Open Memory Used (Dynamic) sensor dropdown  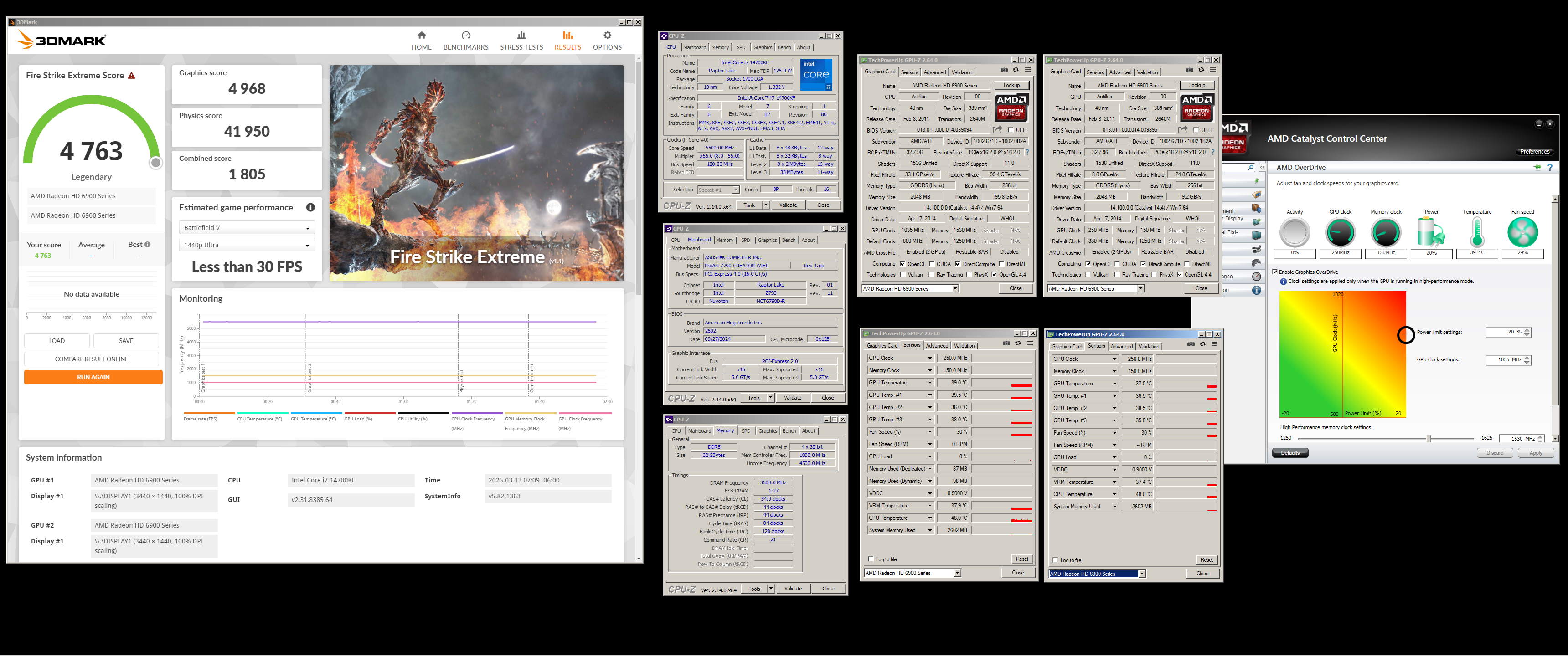click(929, 481)
